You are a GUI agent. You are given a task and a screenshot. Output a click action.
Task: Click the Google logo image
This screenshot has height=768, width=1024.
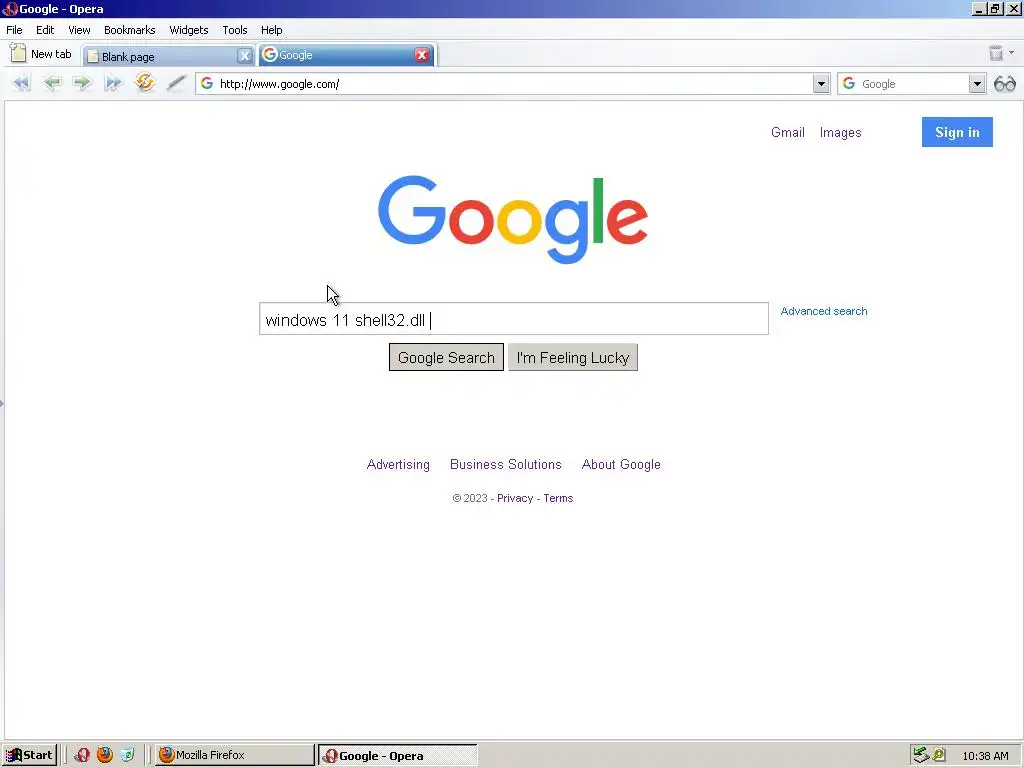(x=513, y=219)
